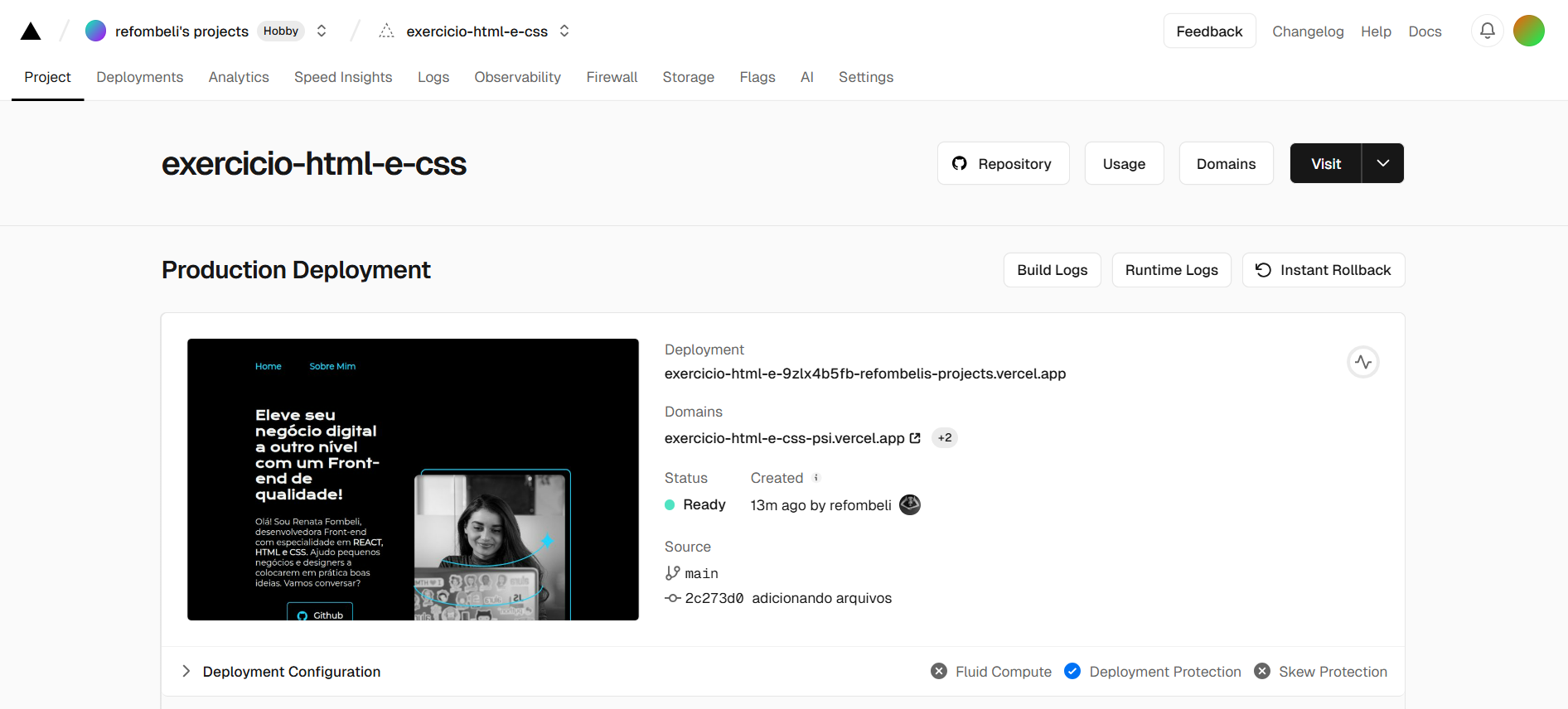Open the Help link
The width and height of the screenshot is (1568, 709).
click(1376, 31)
